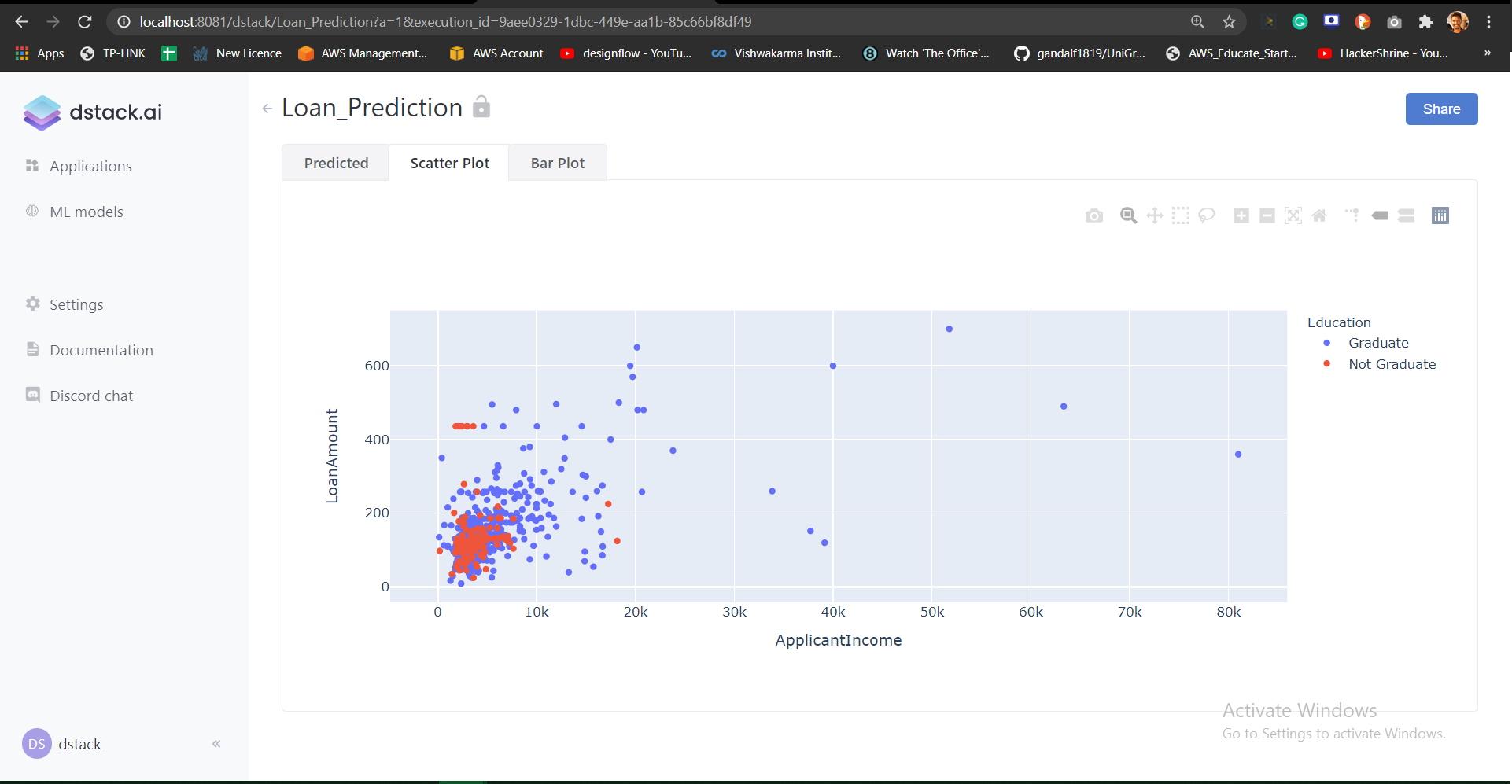Switch to the Predicted tab
Viewport: 1512px width, 784px height.
(336, 163)
